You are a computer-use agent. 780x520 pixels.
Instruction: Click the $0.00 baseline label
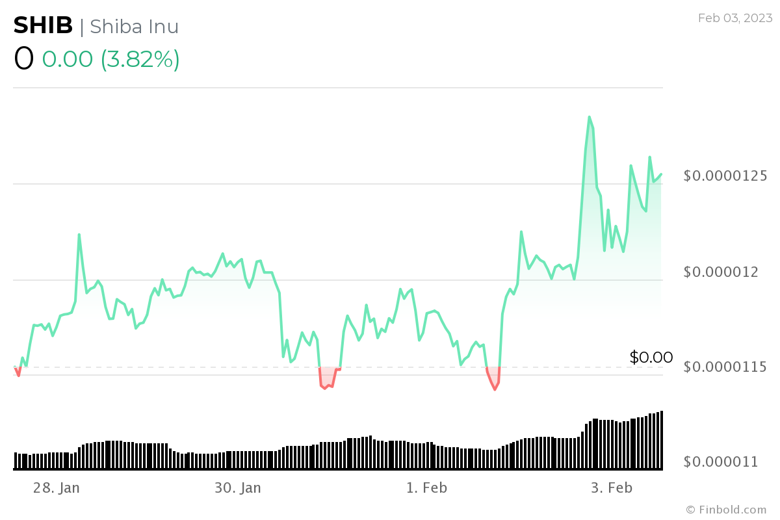point(651,357)
